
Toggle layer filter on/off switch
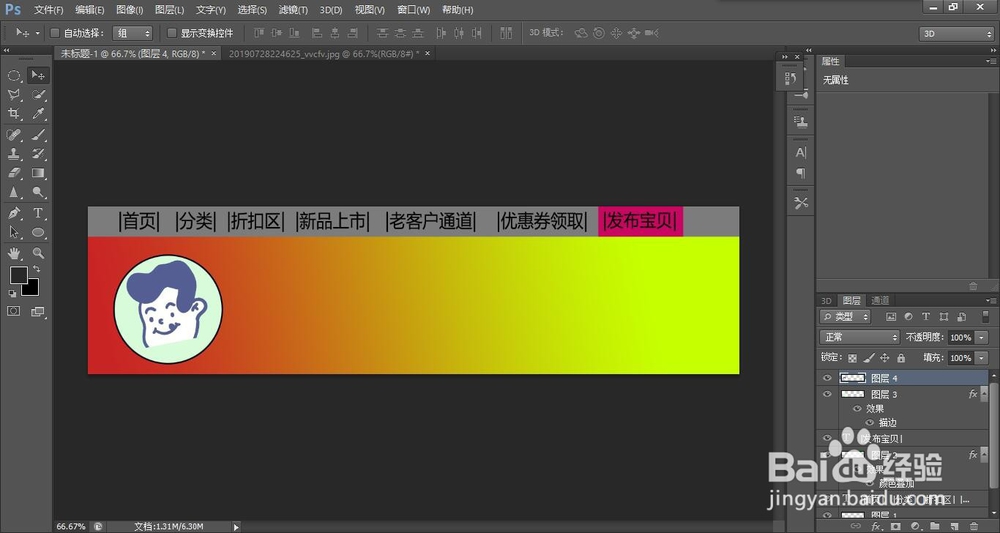[985, 316]
